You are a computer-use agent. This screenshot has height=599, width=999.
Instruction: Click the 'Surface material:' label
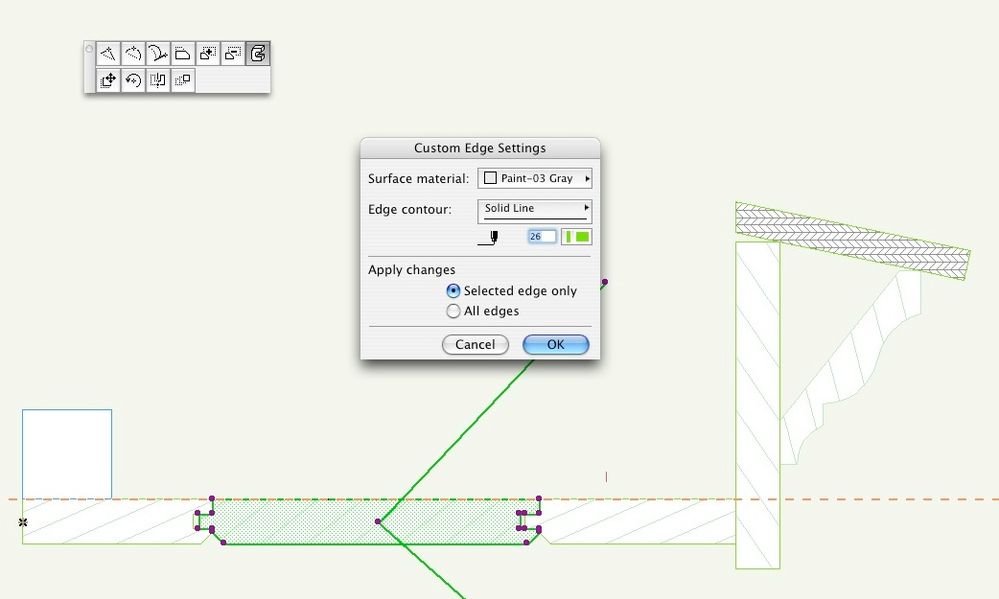[x=419, y=178]
